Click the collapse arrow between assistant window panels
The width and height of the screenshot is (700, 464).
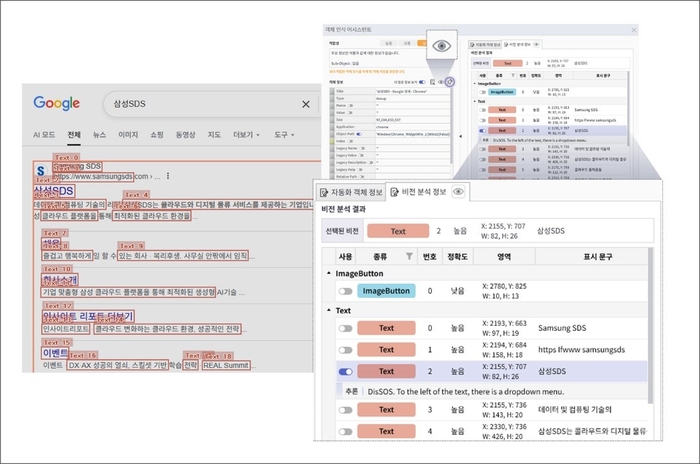coord(461,136)
